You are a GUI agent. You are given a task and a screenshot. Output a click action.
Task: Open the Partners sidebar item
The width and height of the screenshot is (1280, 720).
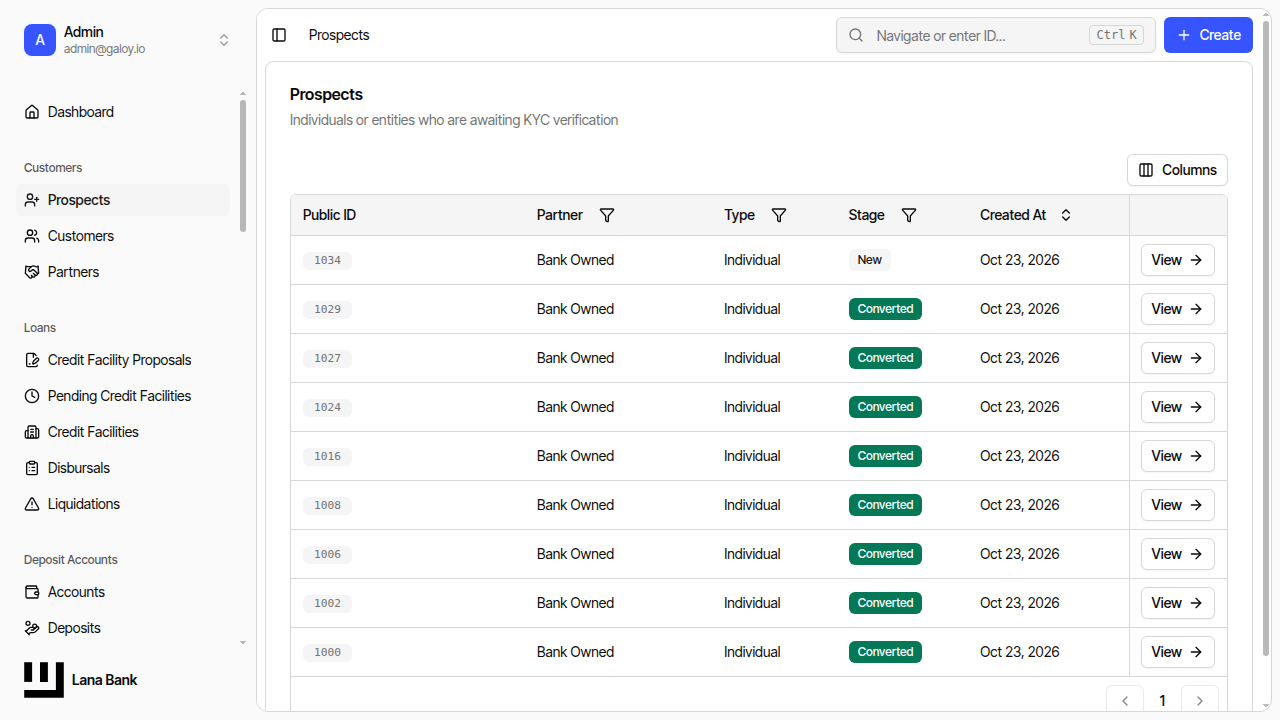[x=123, y=272]
